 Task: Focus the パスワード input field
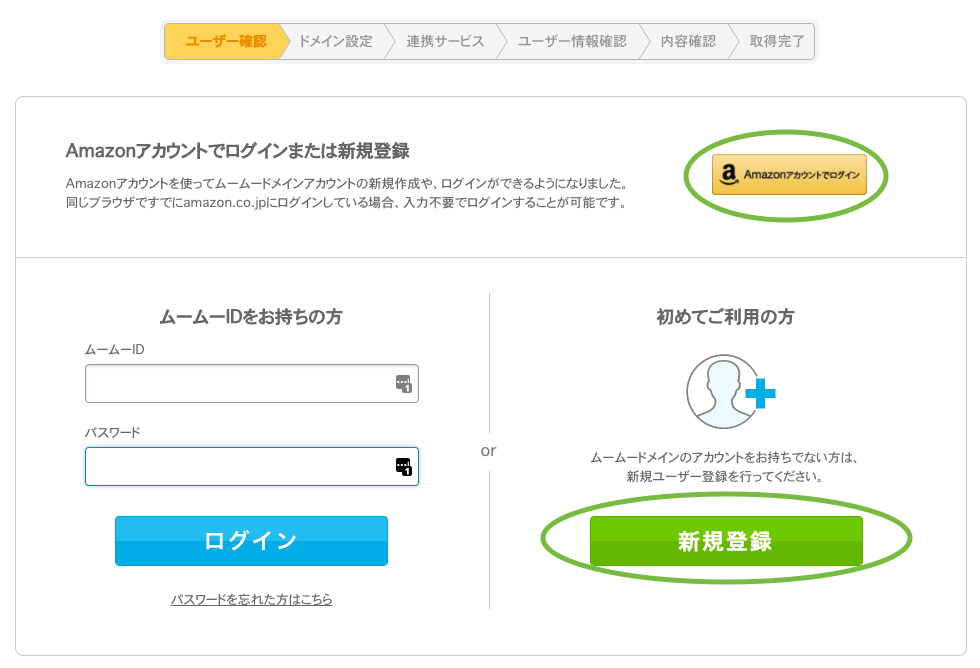click(252, 466)
